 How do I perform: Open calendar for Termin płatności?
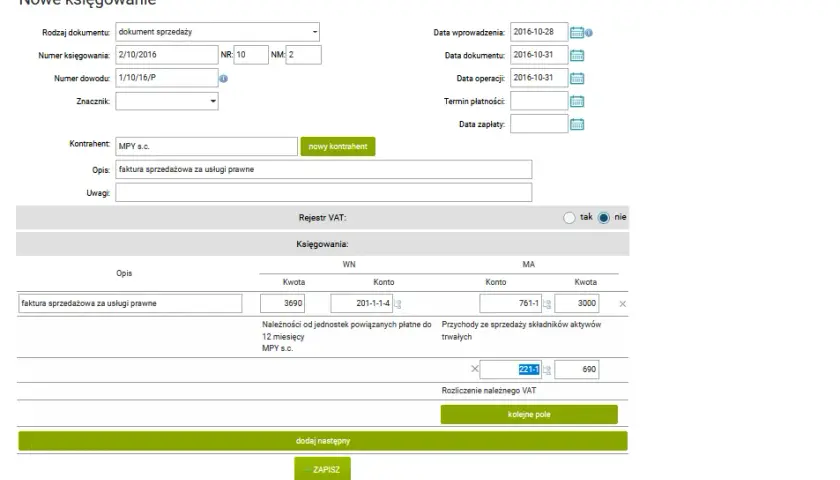pos(576,101)
